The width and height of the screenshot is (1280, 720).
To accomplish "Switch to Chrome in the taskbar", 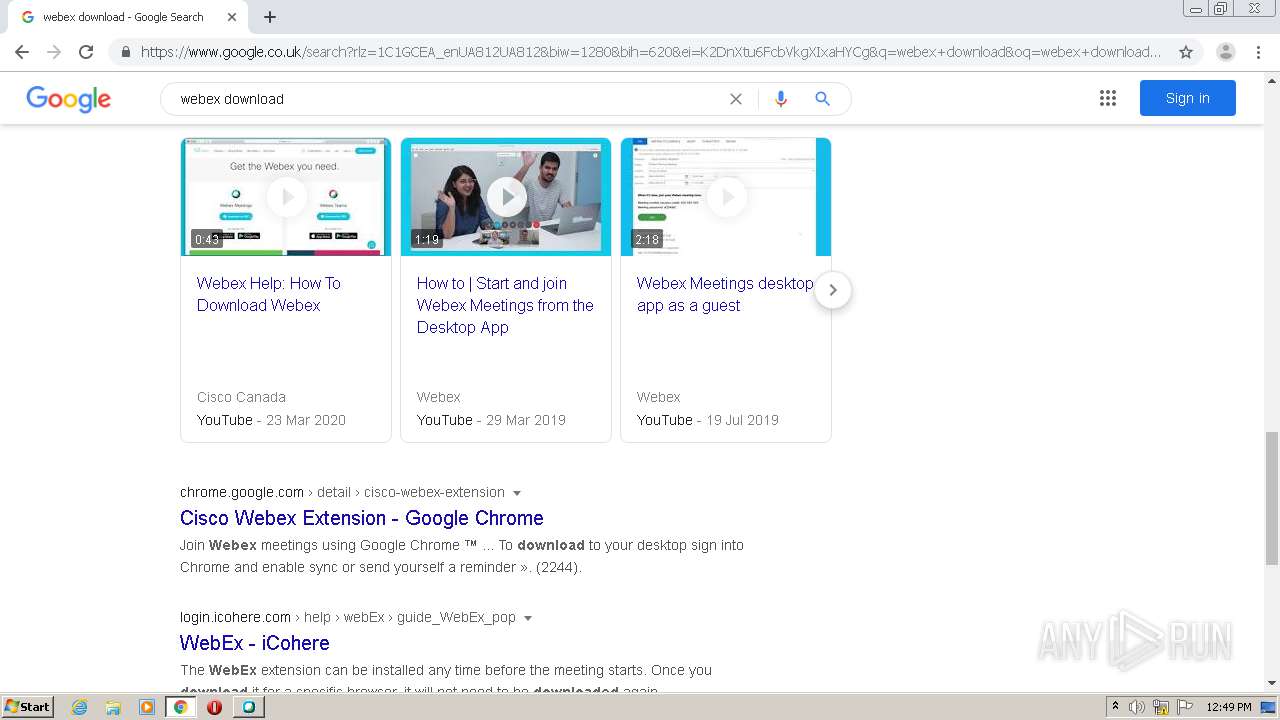I will click(x=181, y=707).
